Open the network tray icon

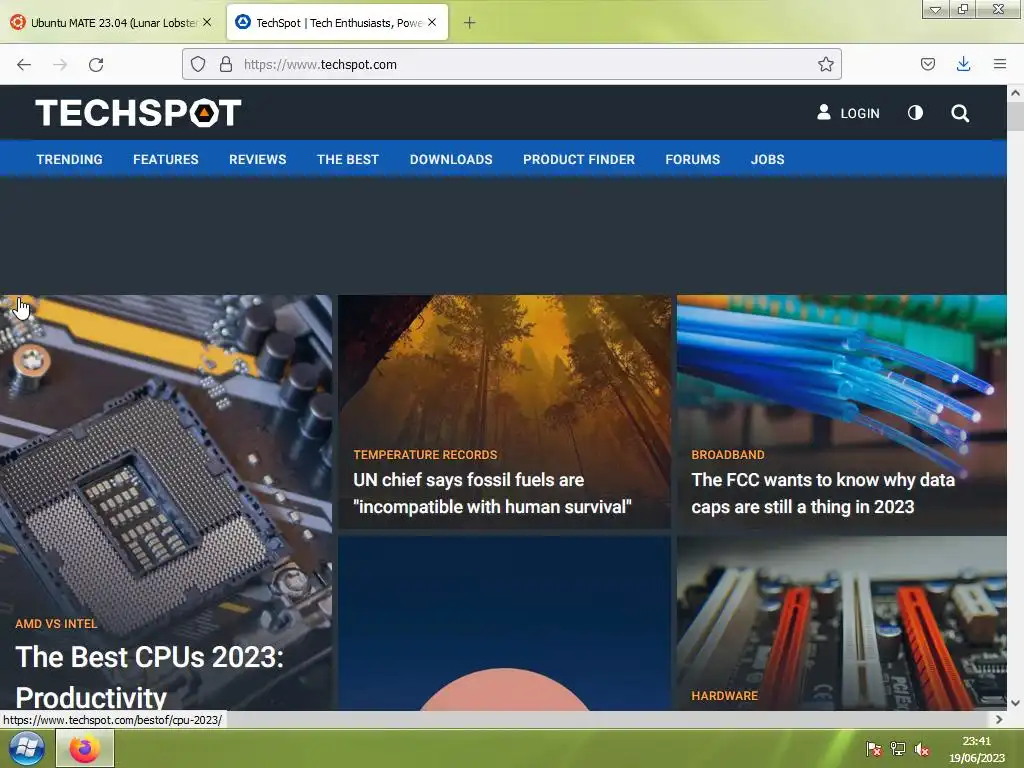pyautogui.click(x=898, y=749)
